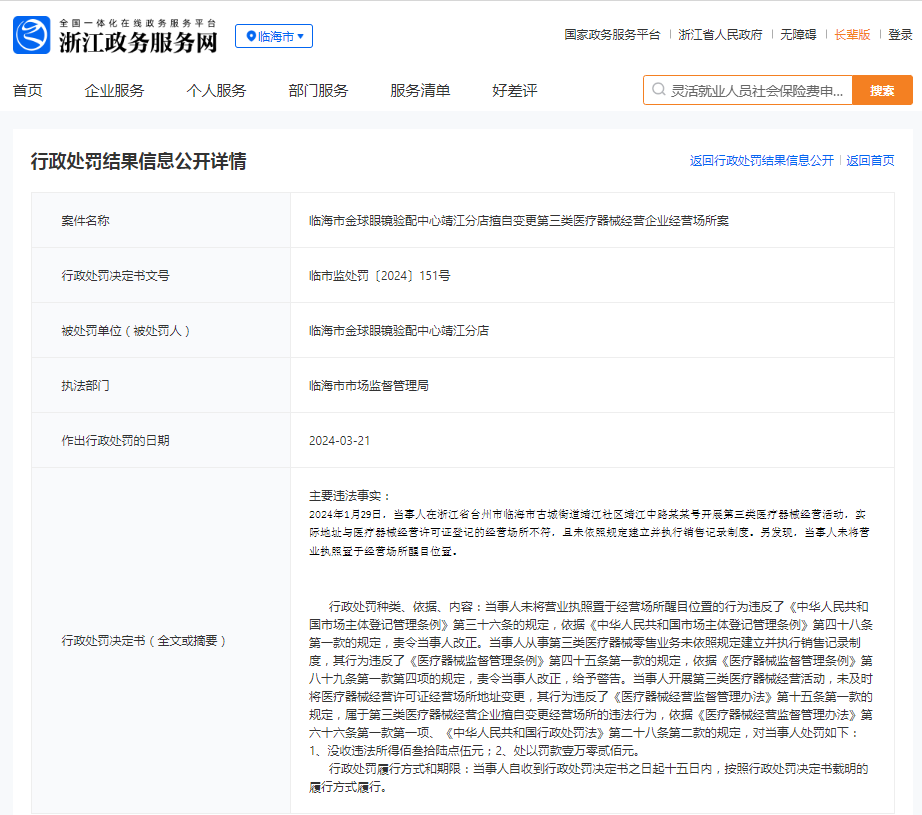Image resolution: width=922 pixels, height=815 pixels.
Task: Go to 个人服务 section
Action: (x=216, y=91)
